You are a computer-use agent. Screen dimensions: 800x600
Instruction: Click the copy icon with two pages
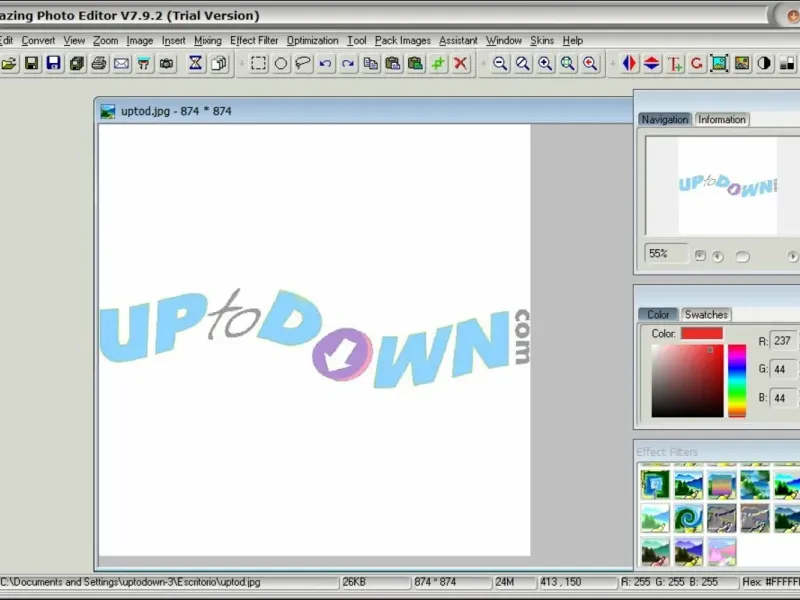371,64
